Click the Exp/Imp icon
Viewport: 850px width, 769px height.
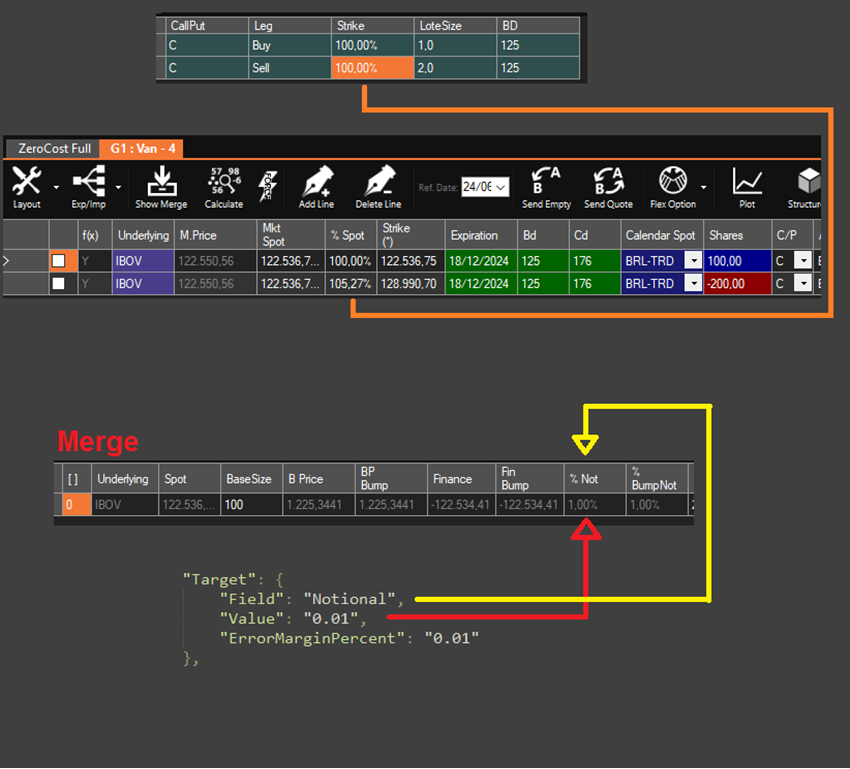click(88, 183)
